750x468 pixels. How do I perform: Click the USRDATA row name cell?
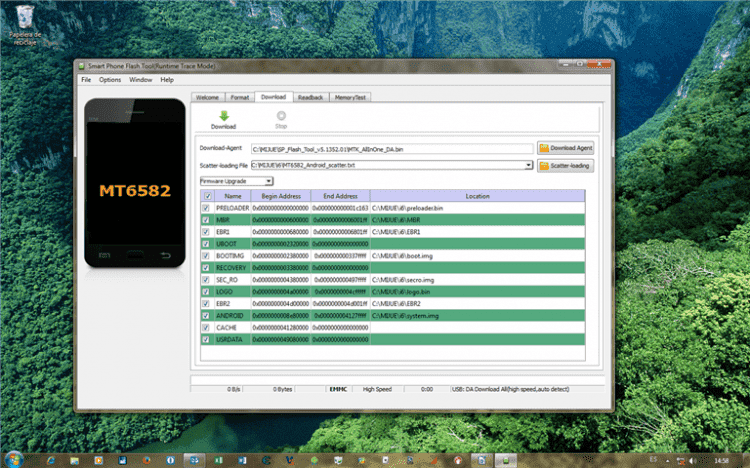[233, 340]
